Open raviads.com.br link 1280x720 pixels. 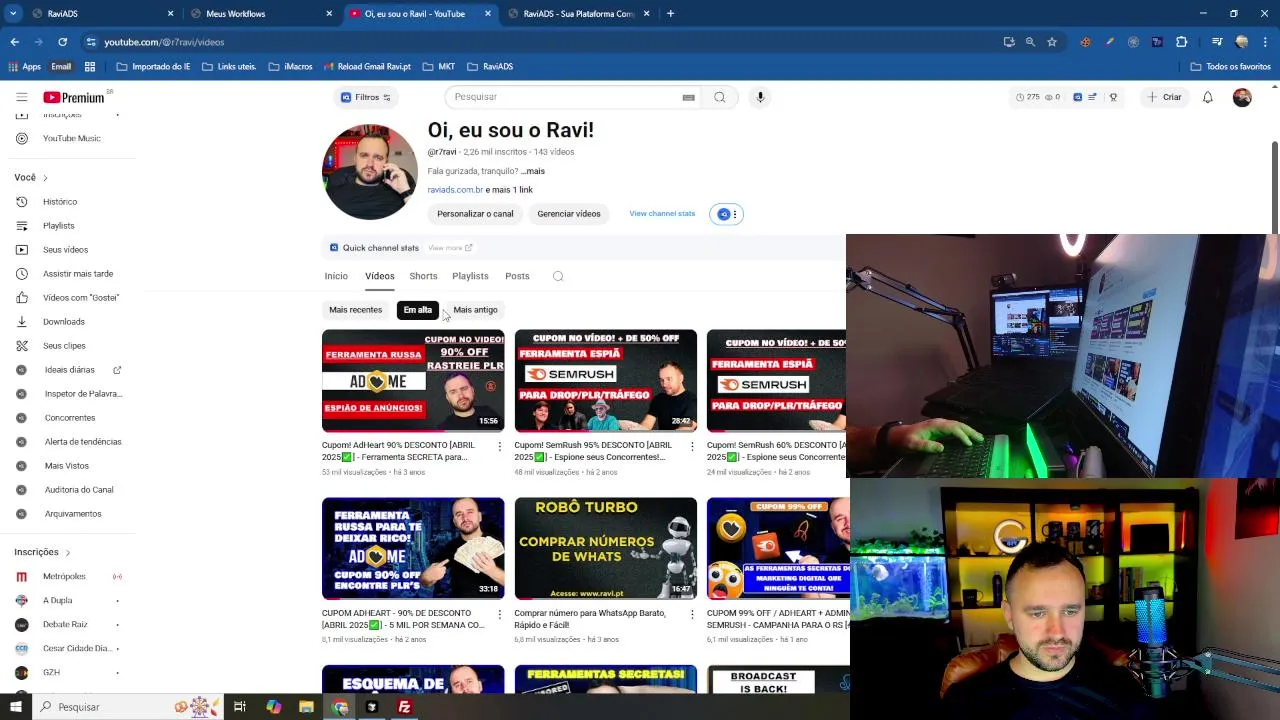point(455,190)
